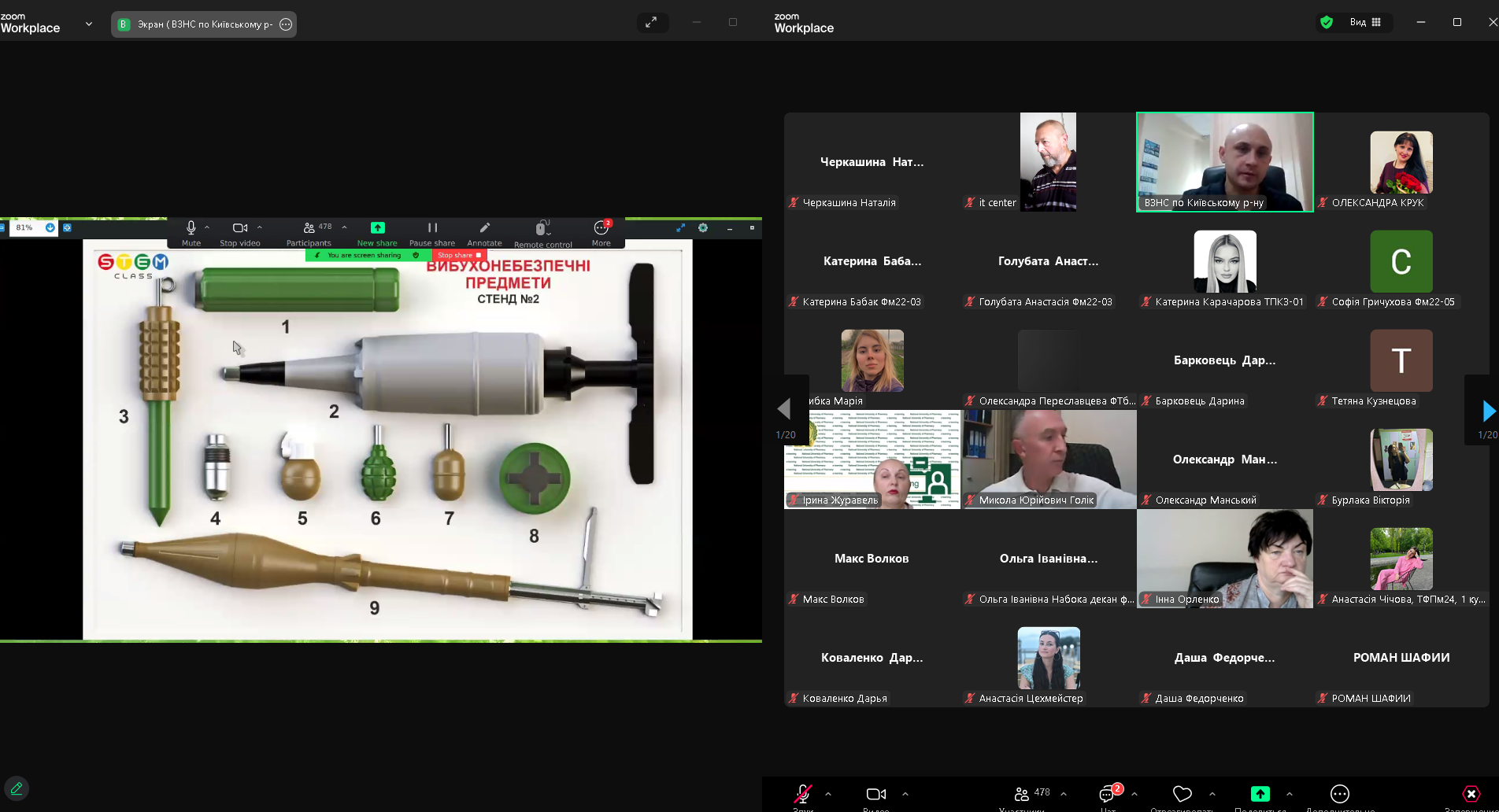This screenshot has width=1499, height=812.
Task: Click Annotate in the shared screen toolbar
Action: click(x=484, y=234)
